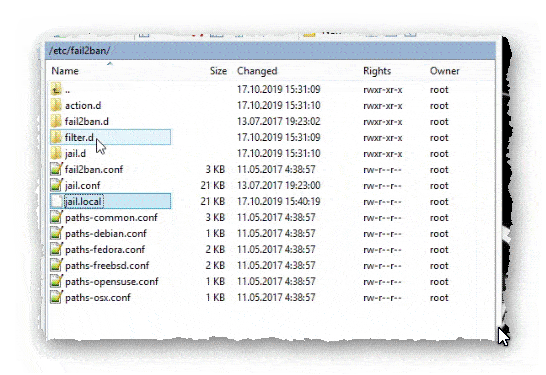Sort files by Owner column header
The height and width of the screenshot is (375, 546).
(x=445, y=71)
